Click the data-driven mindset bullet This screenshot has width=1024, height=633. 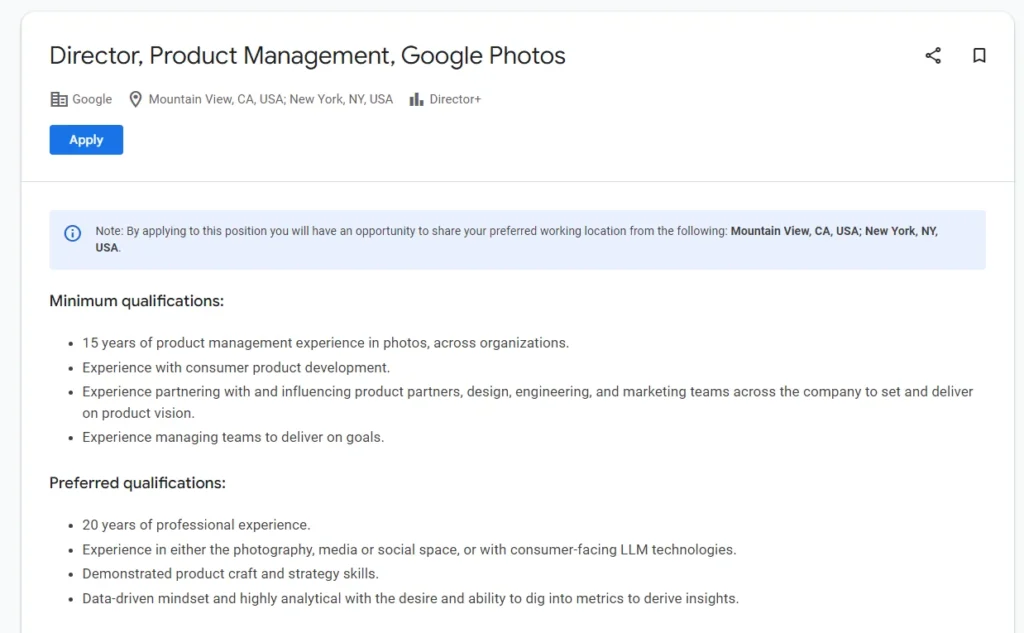pos(410,599)
